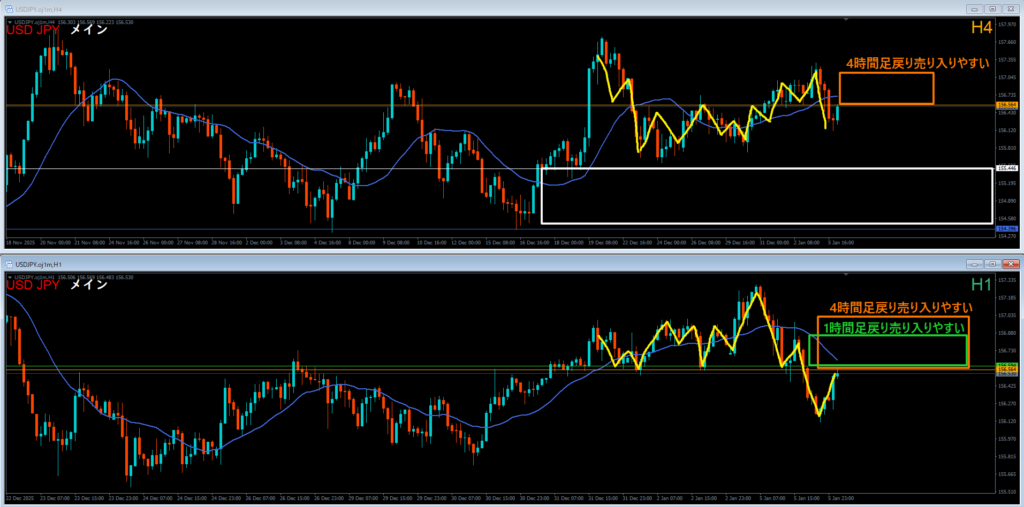Restore the USDJPY H4 chart window
1024x507 pixels.
[992, 9]
